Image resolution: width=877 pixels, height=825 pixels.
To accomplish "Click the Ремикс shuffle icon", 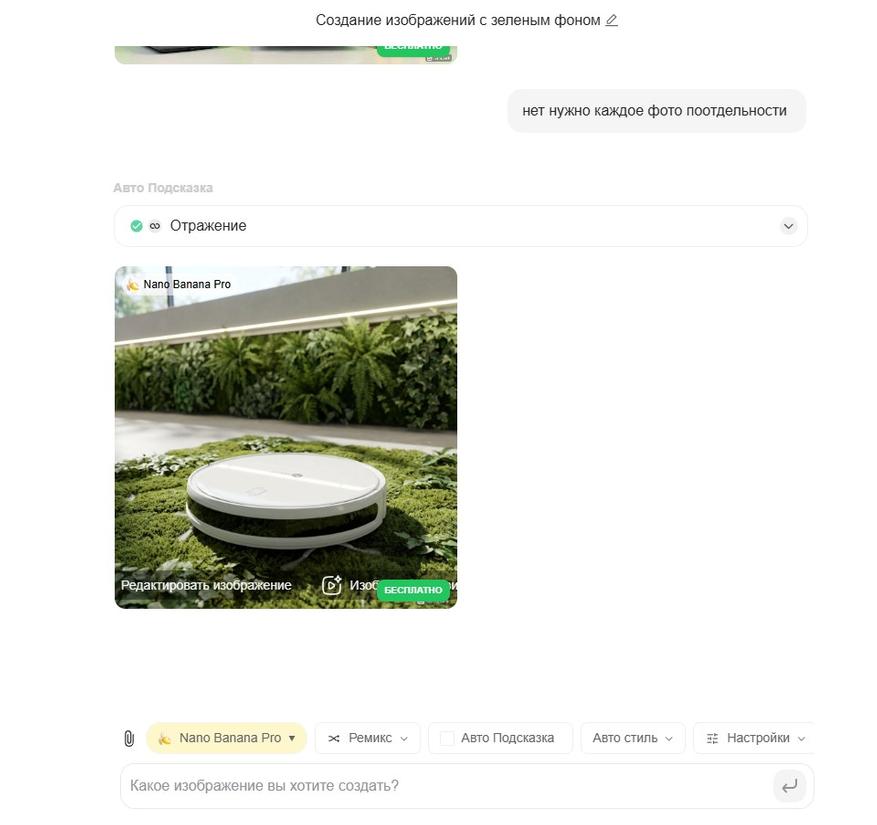I will pos(334,738).
